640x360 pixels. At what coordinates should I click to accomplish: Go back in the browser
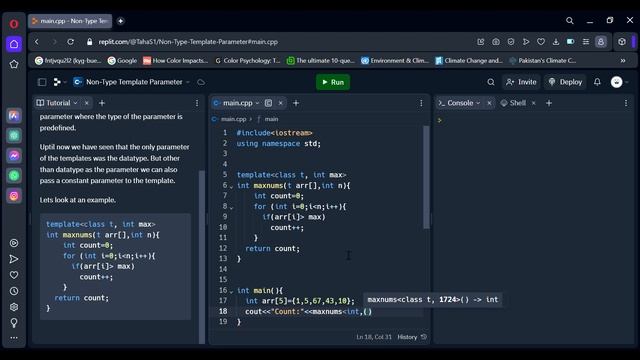[37, 42]
